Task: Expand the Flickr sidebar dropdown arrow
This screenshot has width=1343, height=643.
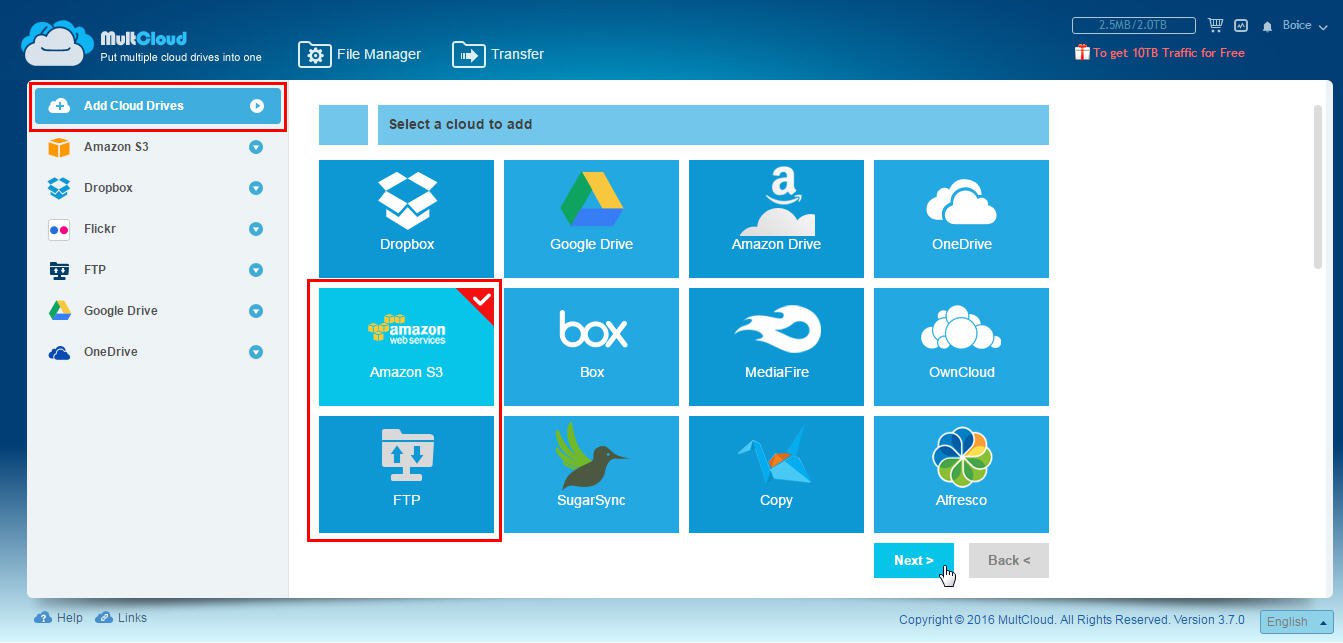Action: 255,229
